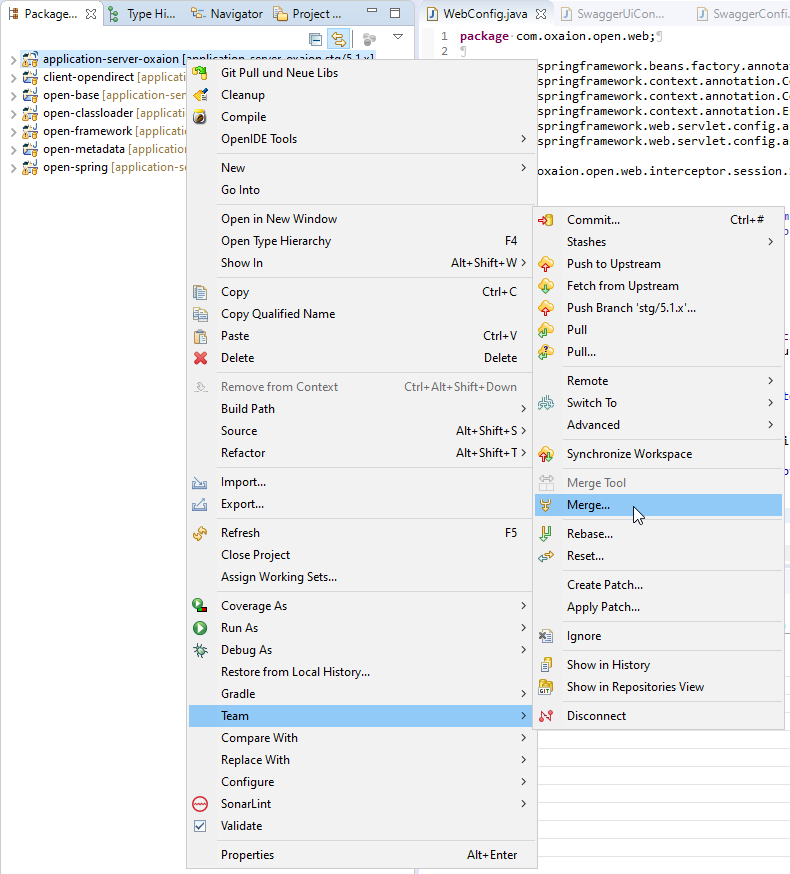Viewport: 790px width, 874px height.
Task: Click the Commit icon in Team submenu
Action: point(546,220)
